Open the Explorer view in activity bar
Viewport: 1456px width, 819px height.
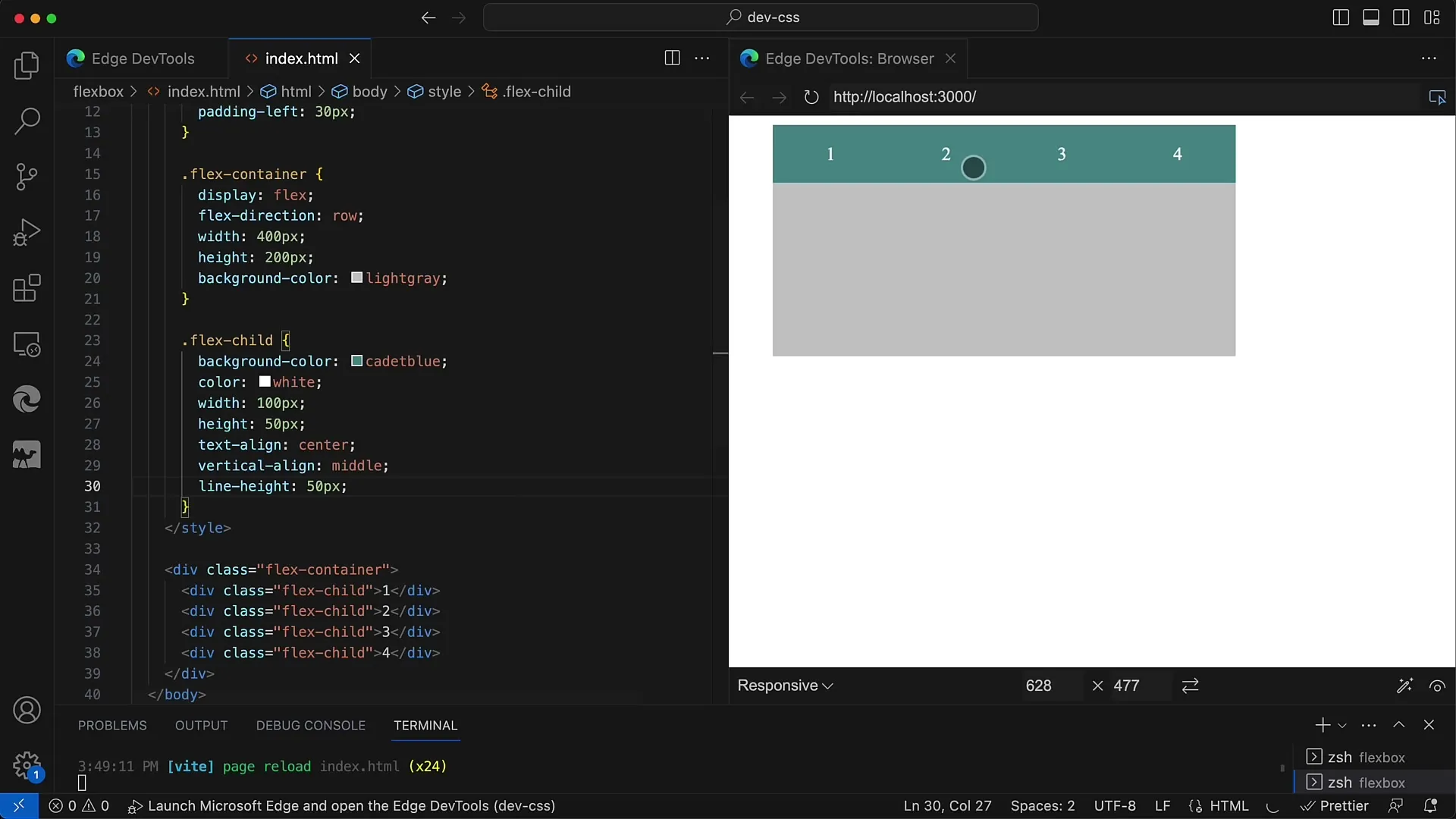(x=27, y=65)
